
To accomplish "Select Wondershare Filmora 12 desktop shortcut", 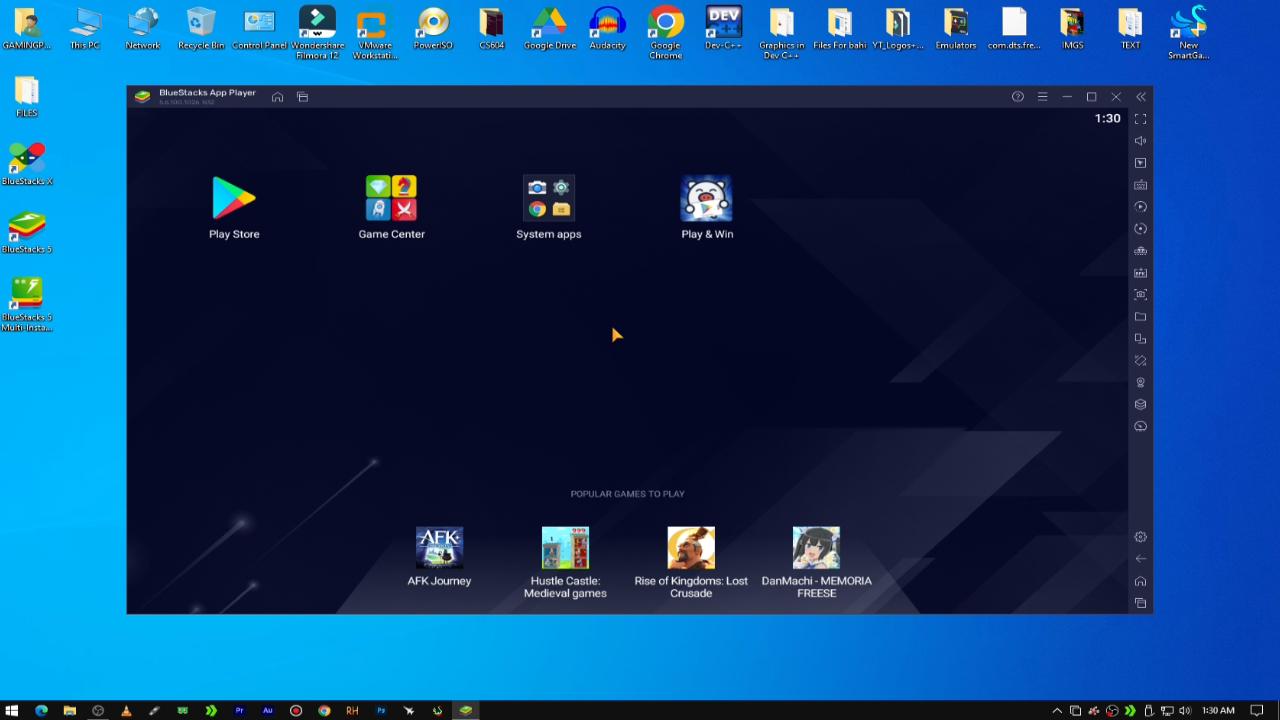I will coord(317,33).
